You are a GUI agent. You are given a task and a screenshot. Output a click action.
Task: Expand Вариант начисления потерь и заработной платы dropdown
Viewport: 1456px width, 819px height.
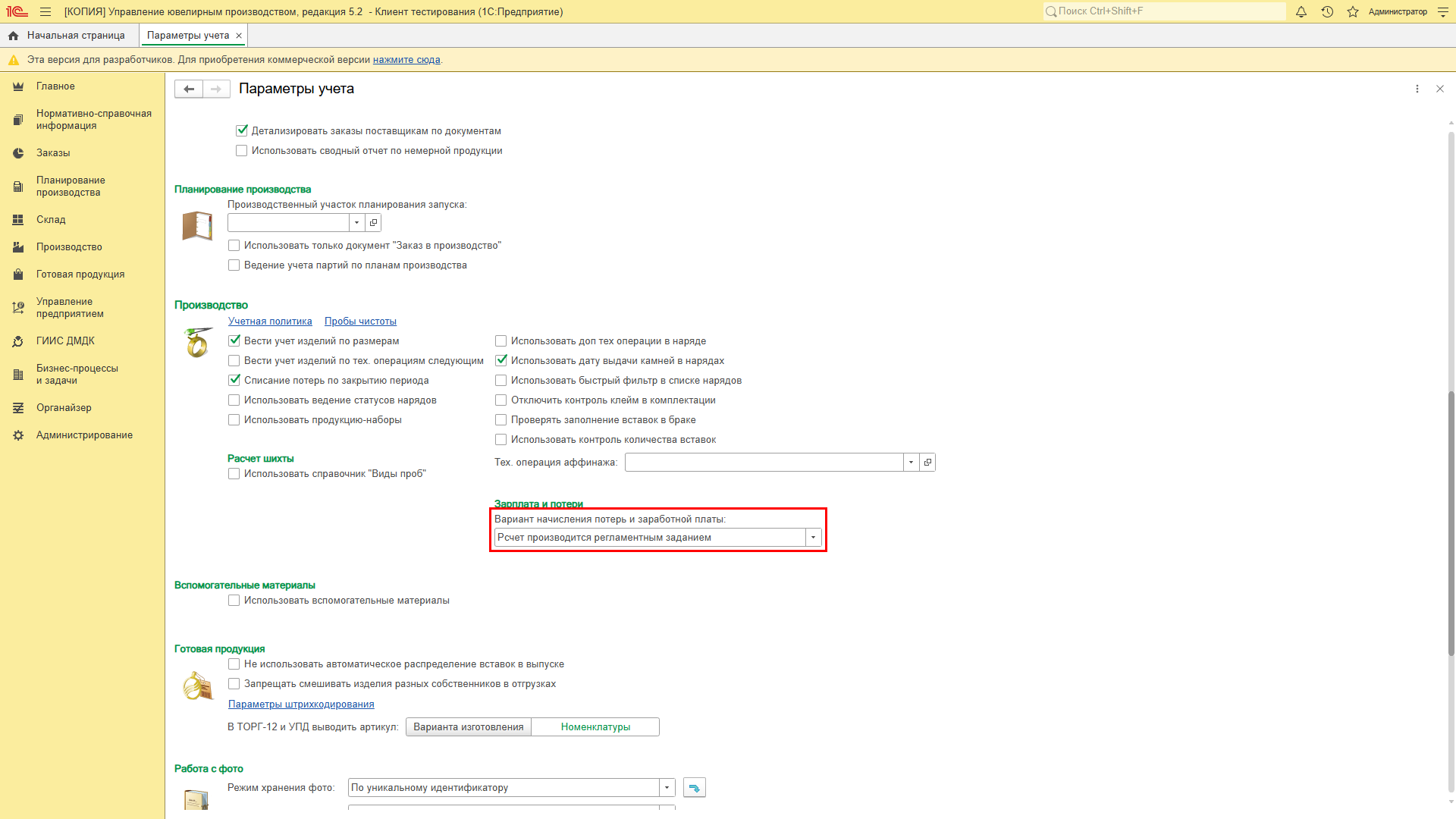(x=813, y=537)
